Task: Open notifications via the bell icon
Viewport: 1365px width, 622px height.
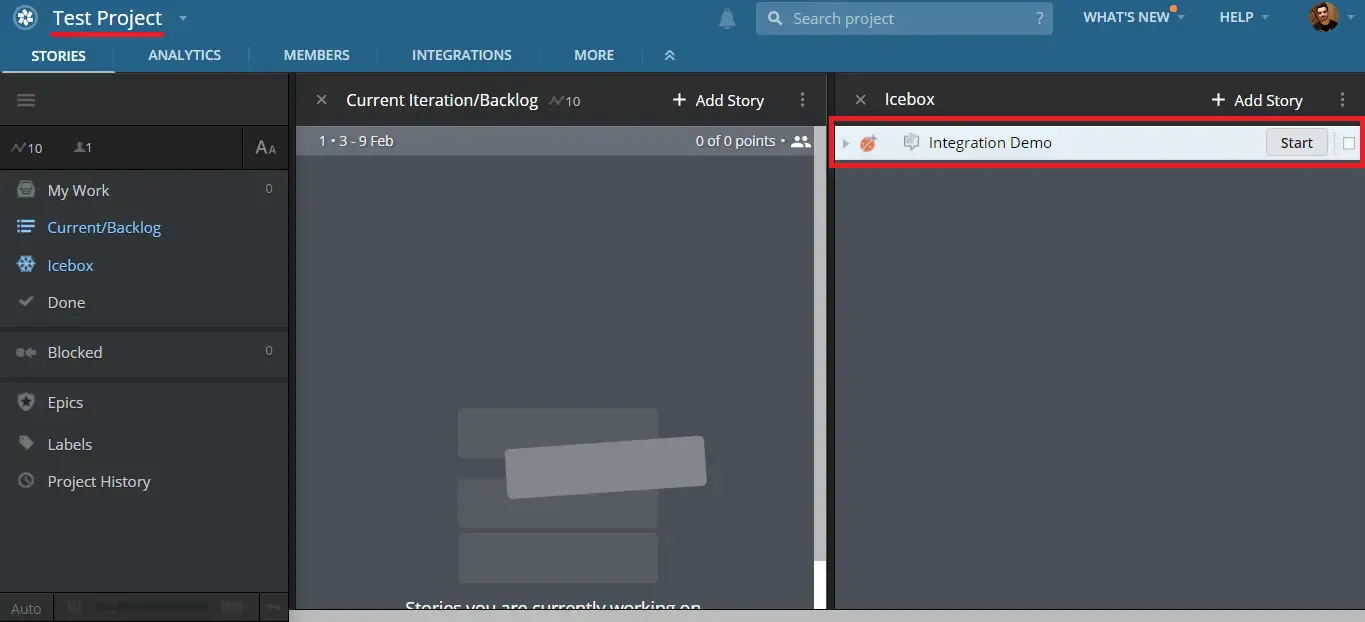Action: coord(727,18)
